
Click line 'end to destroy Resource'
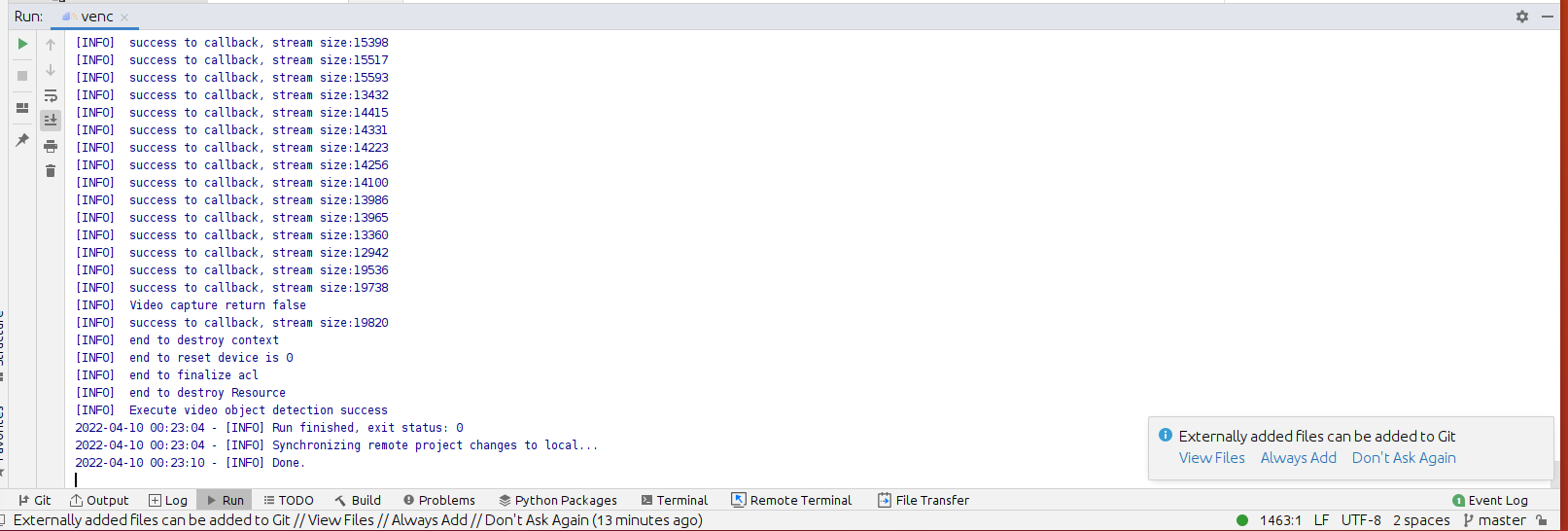point(180,393)
